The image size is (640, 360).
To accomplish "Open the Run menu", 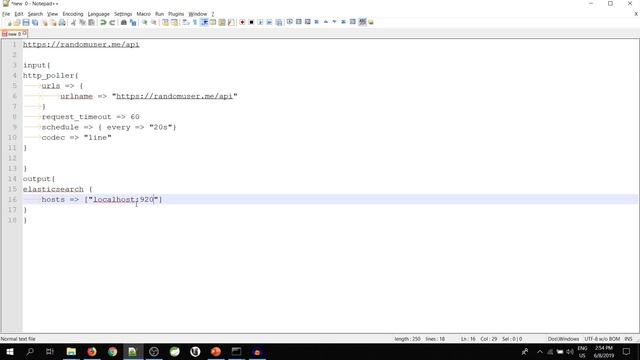I will pos(159,14).
